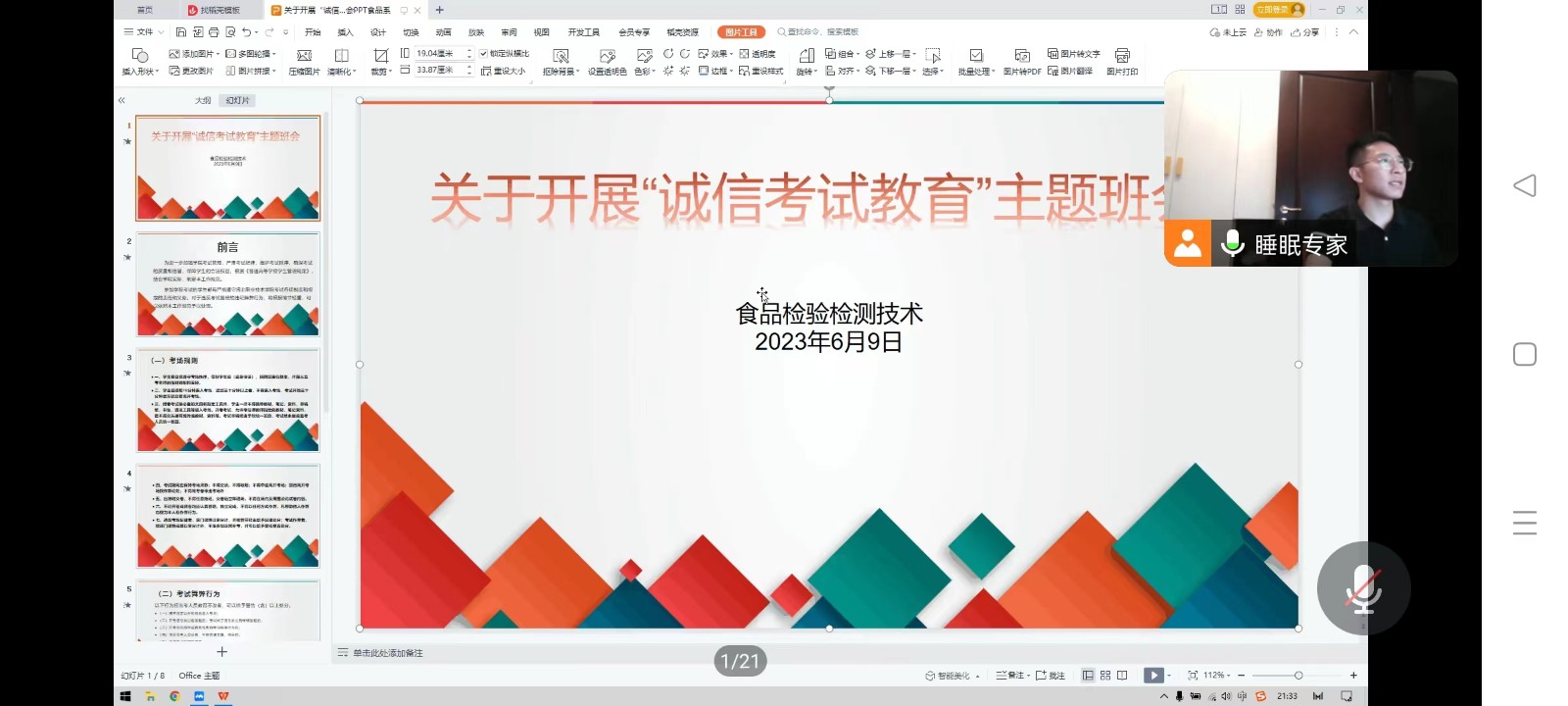Click the Set Transparent Color (设置透明色) icon
This screenshot has width=1568, height=706.
pyautogui.click(x=607, y=57)
